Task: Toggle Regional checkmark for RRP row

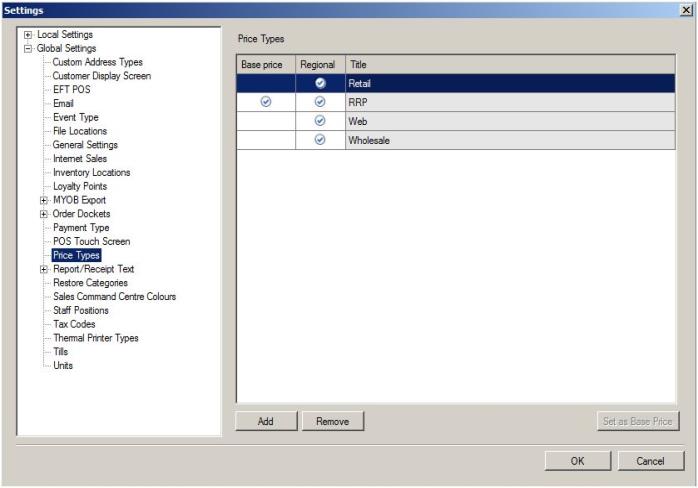Action: click(319, 102)
